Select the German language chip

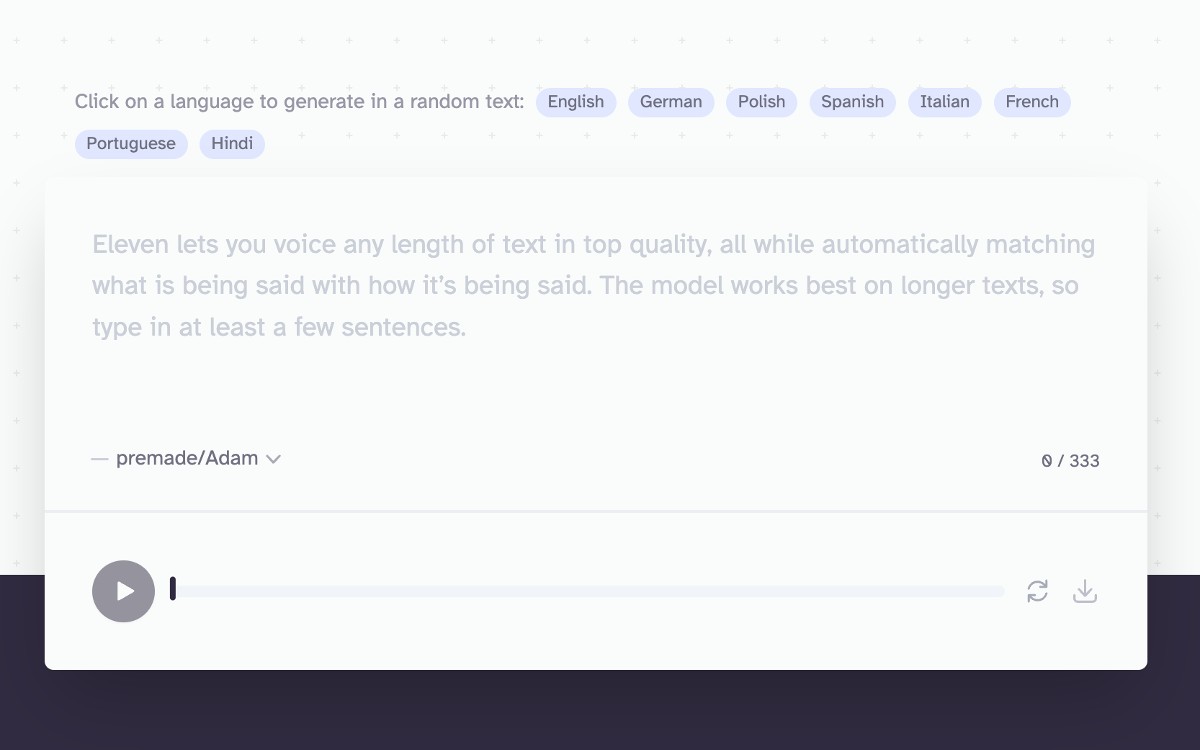pyautogui.click(x=671, y=102)
